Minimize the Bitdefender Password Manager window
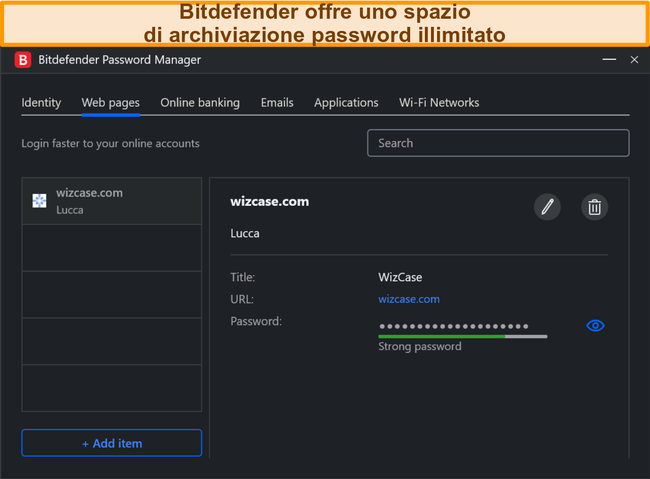650x479 pixels. pyautogui.click(x=609, y=60)
